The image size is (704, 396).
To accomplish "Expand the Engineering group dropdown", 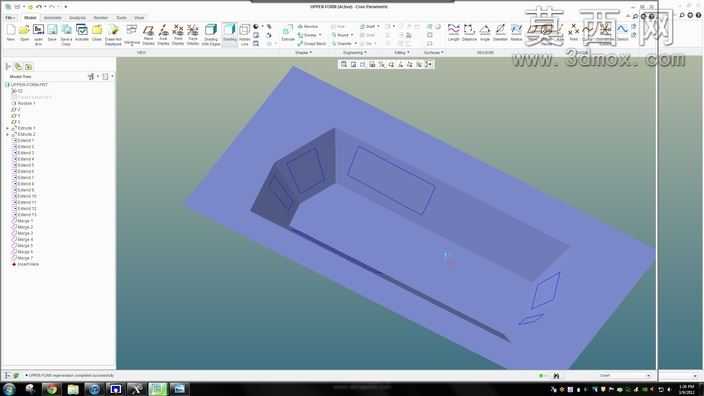I will pos(355,53).
